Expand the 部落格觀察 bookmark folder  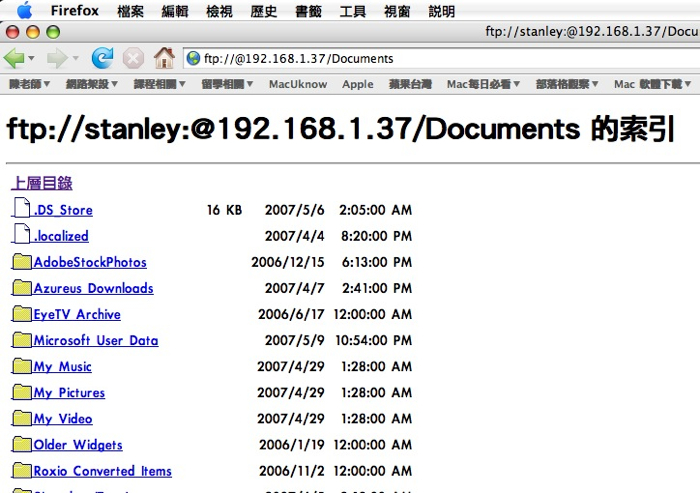[x=567, y=84]
